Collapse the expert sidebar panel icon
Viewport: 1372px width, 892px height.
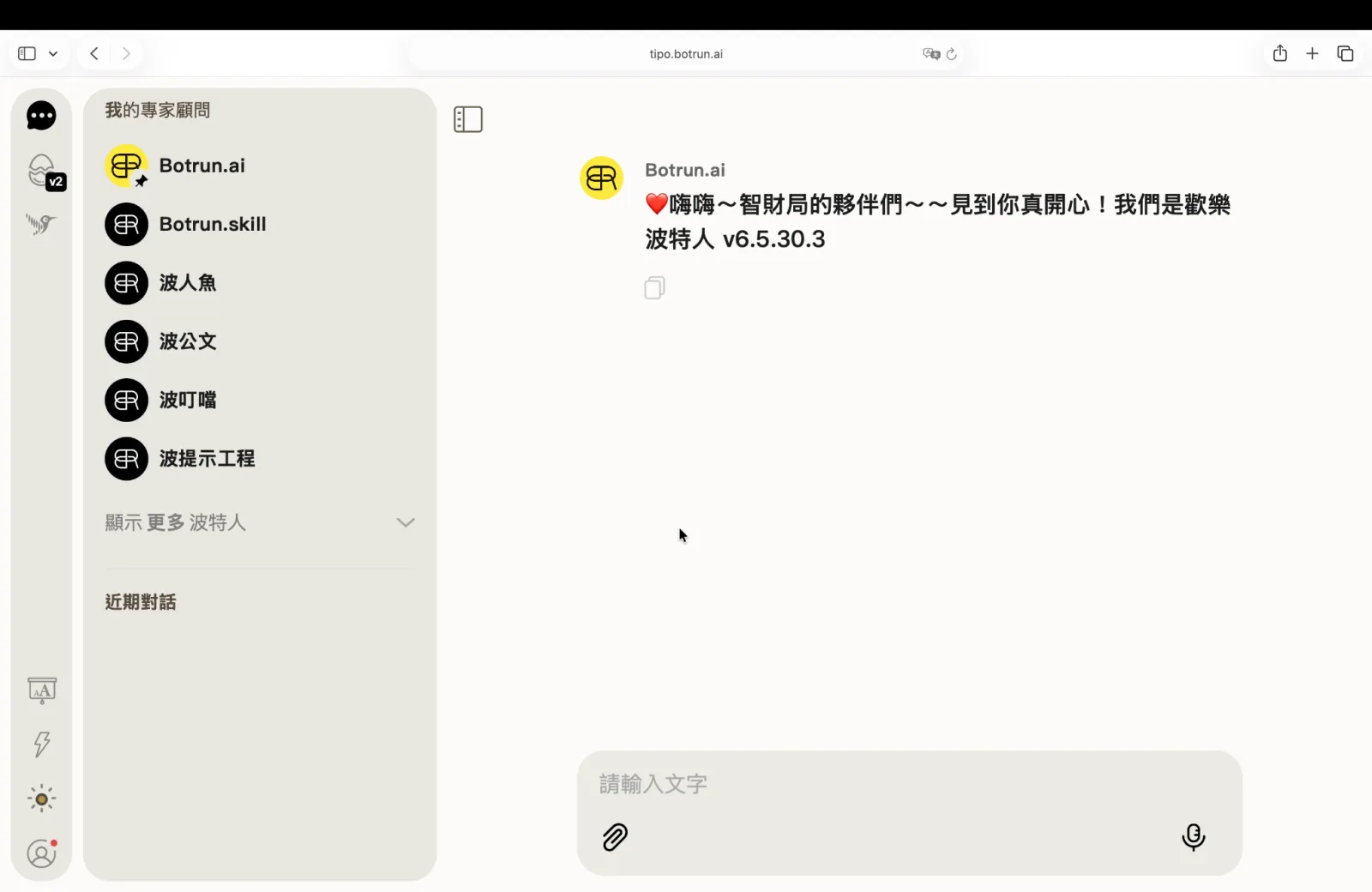tap(468, 119)
